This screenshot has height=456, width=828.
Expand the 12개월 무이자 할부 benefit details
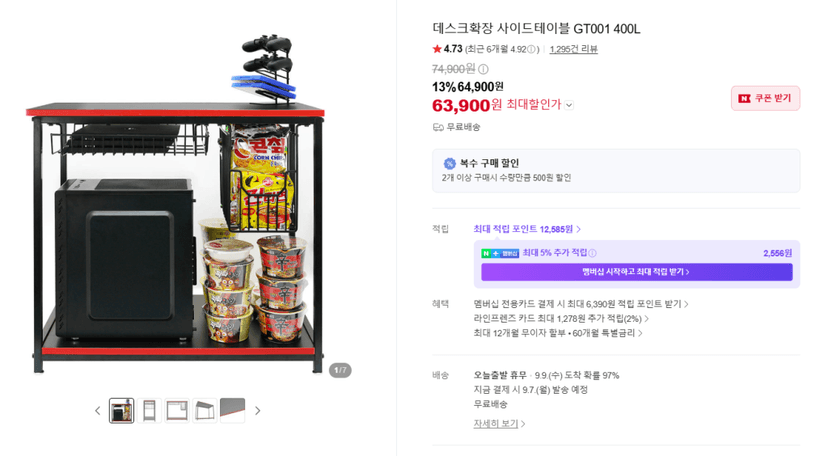pos(558,333)
